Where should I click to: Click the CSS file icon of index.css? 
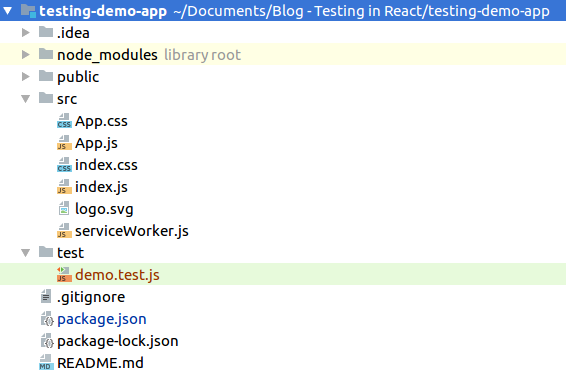click(x=64, y=165)
